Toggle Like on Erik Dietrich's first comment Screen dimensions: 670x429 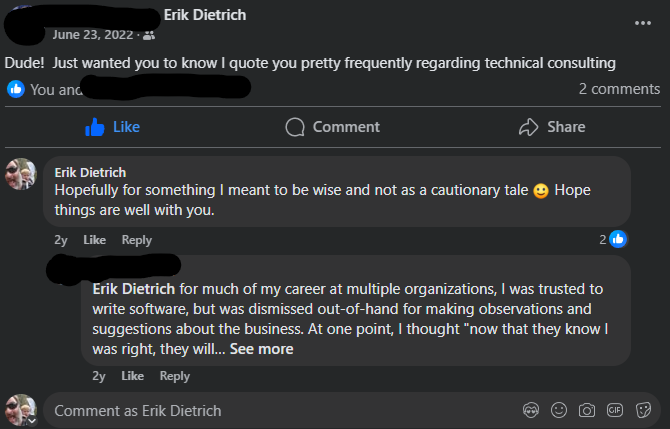point(94,240)
